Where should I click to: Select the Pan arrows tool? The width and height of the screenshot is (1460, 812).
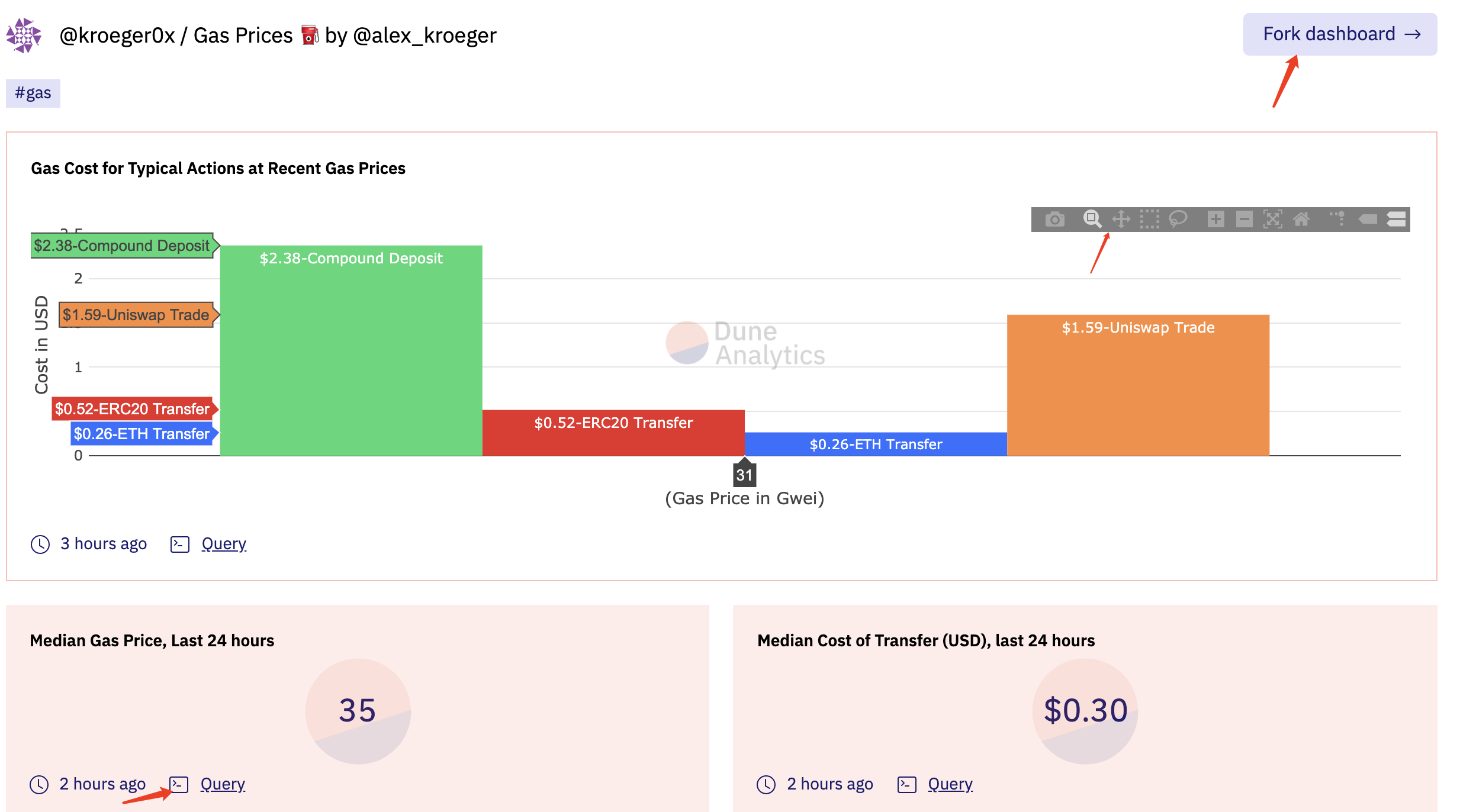[x=1121, y=220]
